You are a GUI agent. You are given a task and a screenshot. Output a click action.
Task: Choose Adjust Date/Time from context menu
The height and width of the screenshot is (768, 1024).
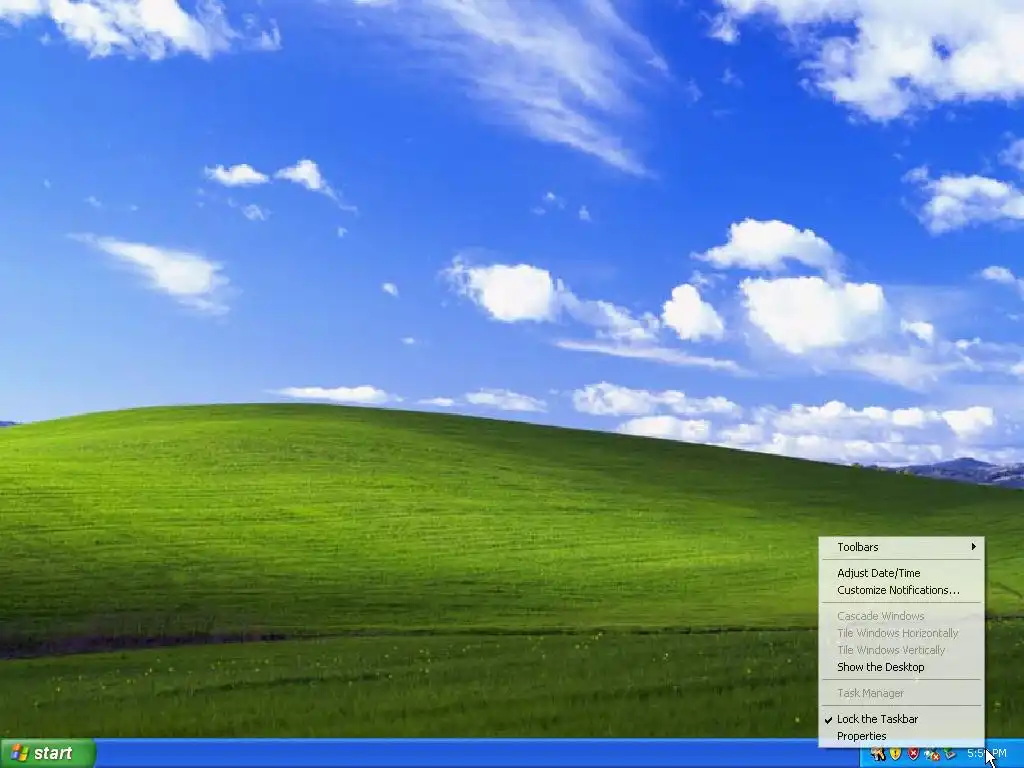click(x=901, y=573)
